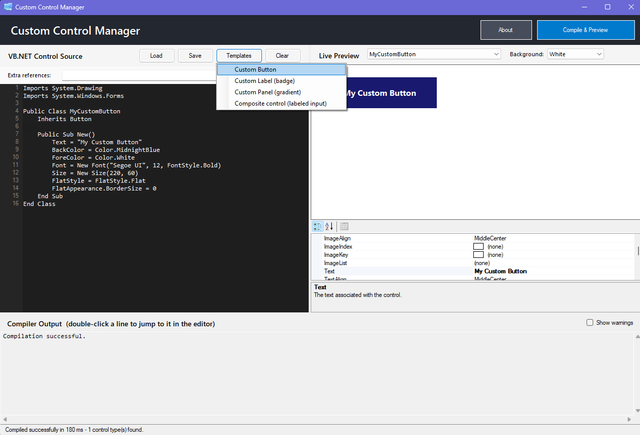The width and height of the screenshot is (640, 435).
Task: Collapse the Templates dropdown button
Action: [x=239, y=55]
